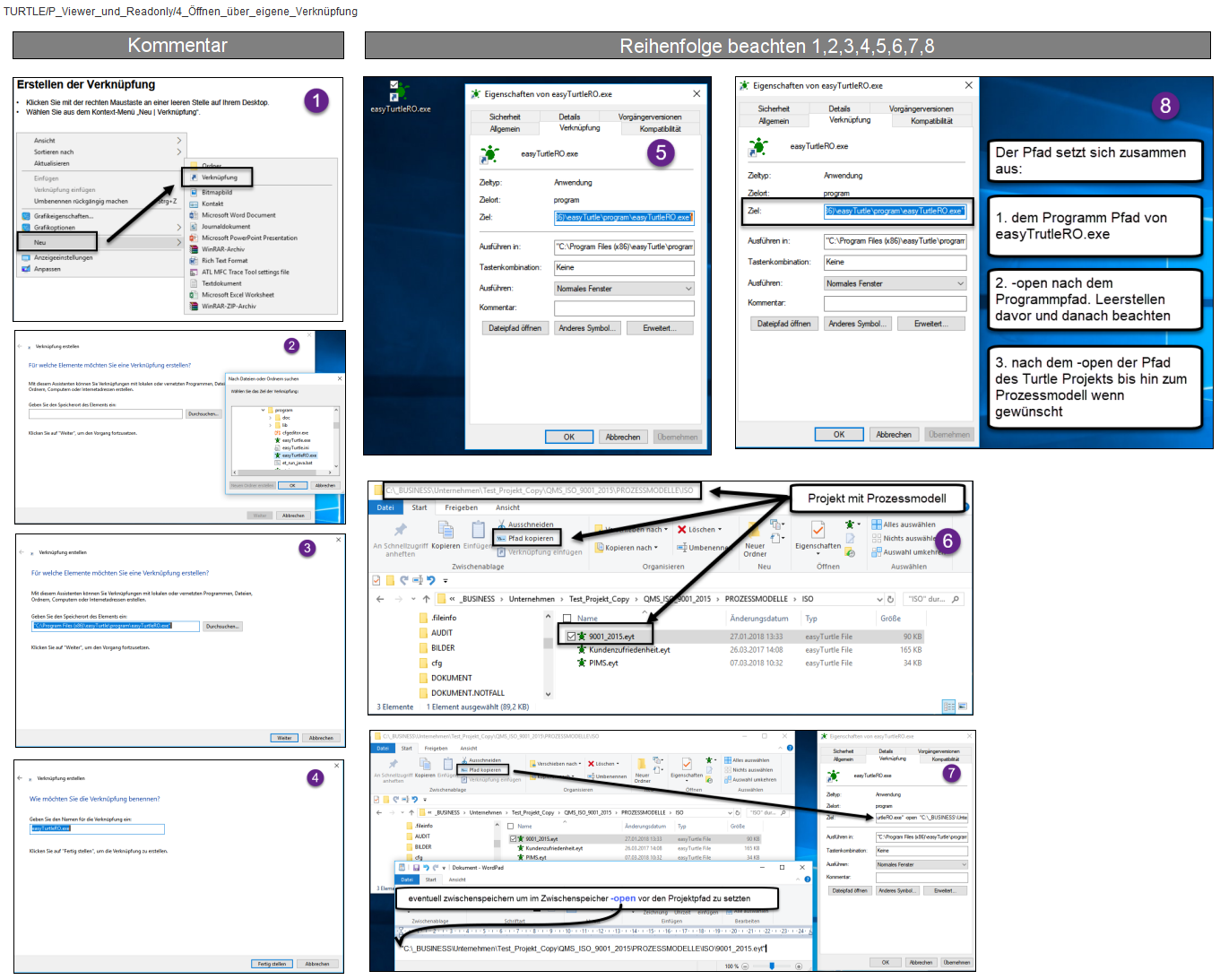The height and width of the screenshot is (980, 1220).
Task: Click 'Aktualisieren' in the desktop context menu
Action: point(52,164)
